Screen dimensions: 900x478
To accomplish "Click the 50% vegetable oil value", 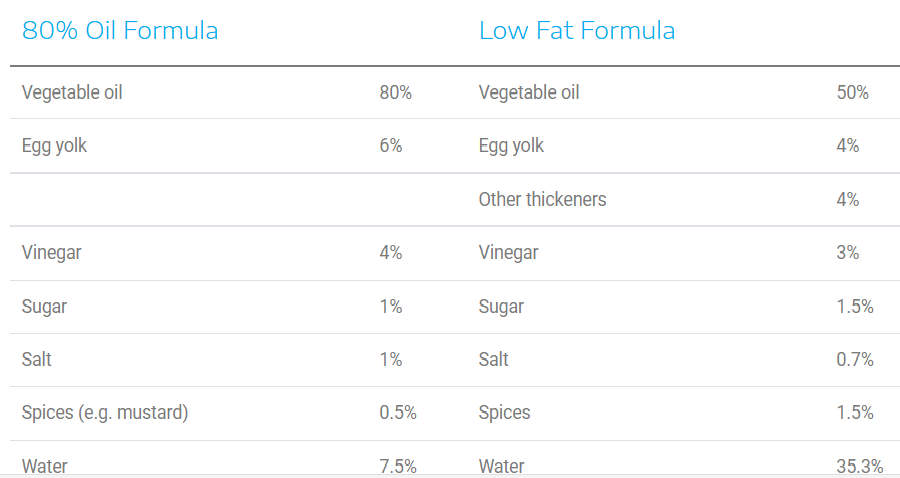I will click(852, 93).
